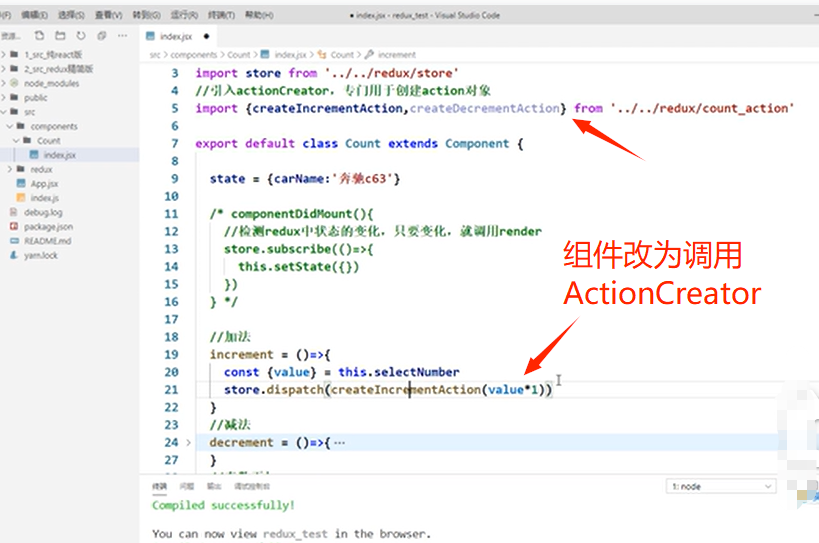Select the index.jsx editor tab
The image size is (819, 543).
176,36
